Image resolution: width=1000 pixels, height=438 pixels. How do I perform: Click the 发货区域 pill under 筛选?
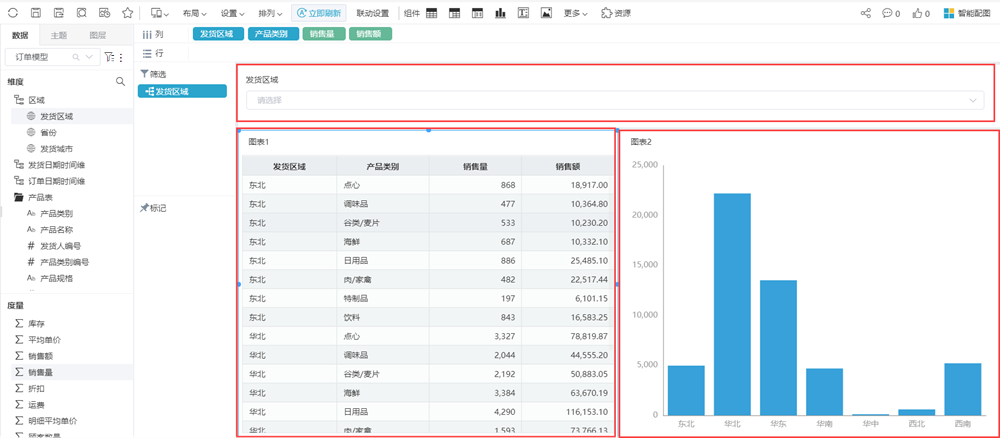[182, 91]
